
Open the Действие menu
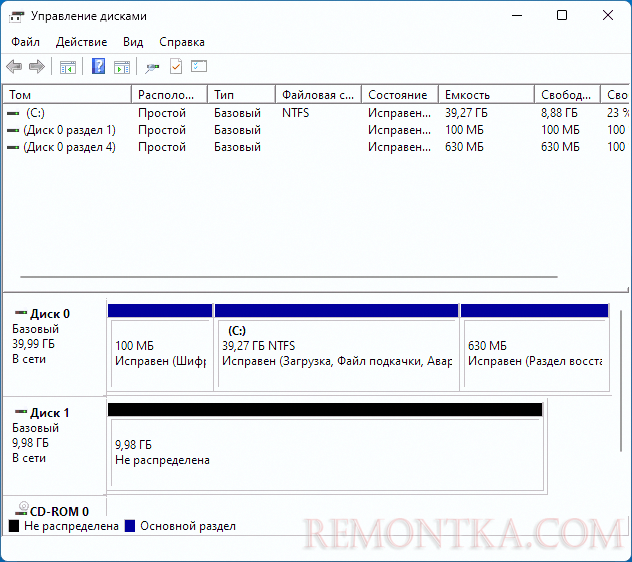[x=81, y=42]
